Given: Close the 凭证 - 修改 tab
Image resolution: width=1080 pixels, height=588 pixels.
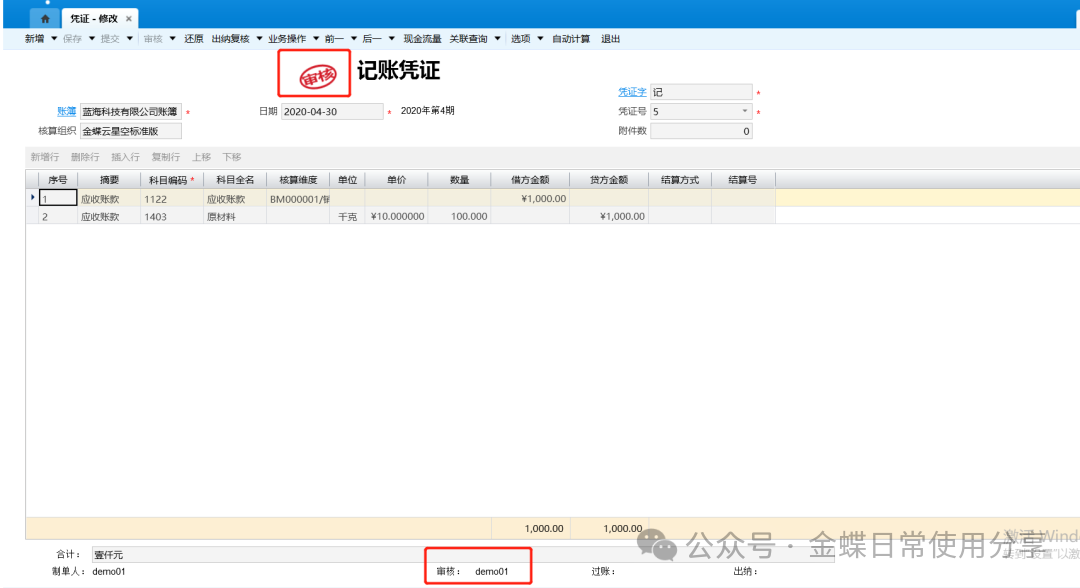Looking at the screenshot, I should 128,19.
